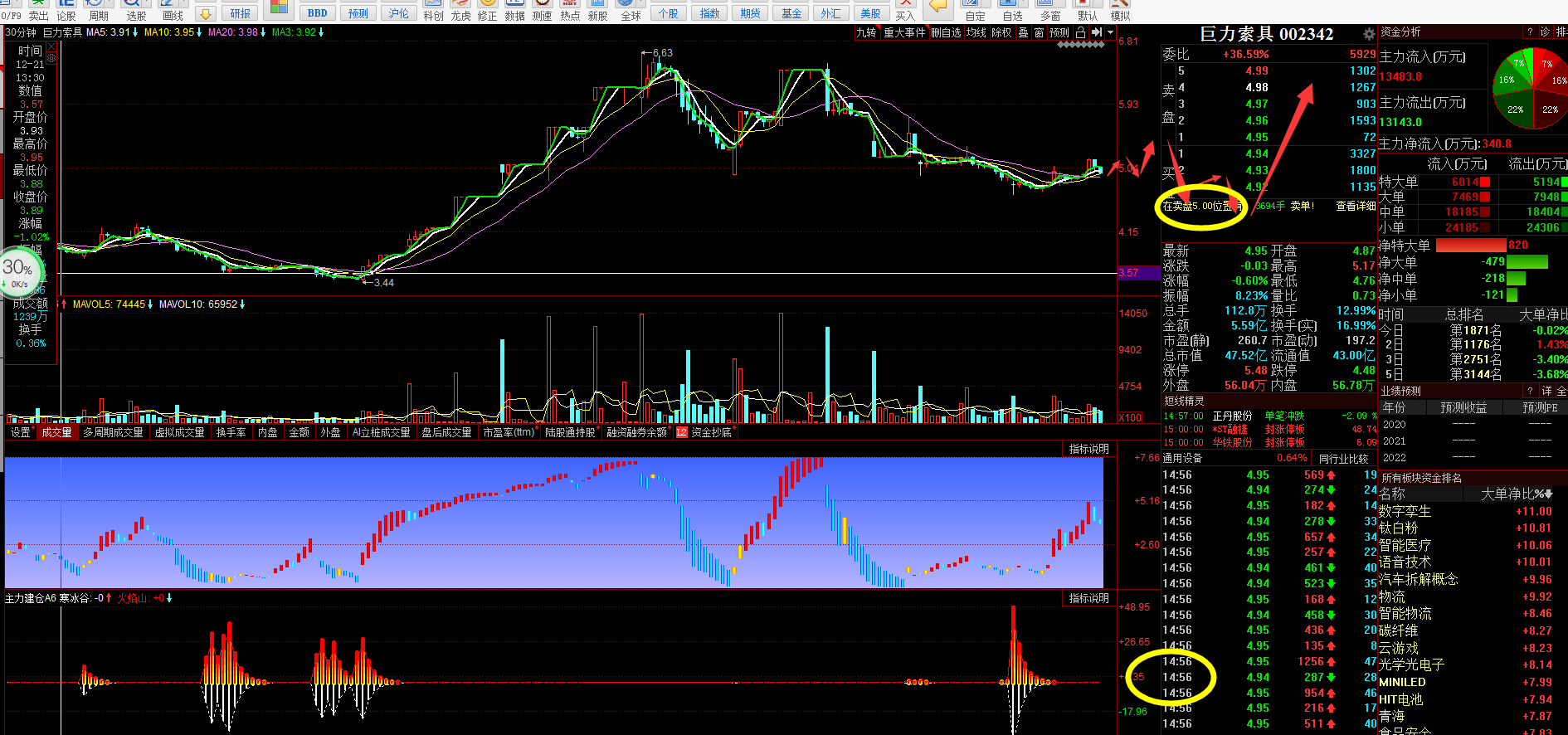Click the ? help in 业绩预测 header
This screenshot has width=1568, height=735.
(1530, 391)
